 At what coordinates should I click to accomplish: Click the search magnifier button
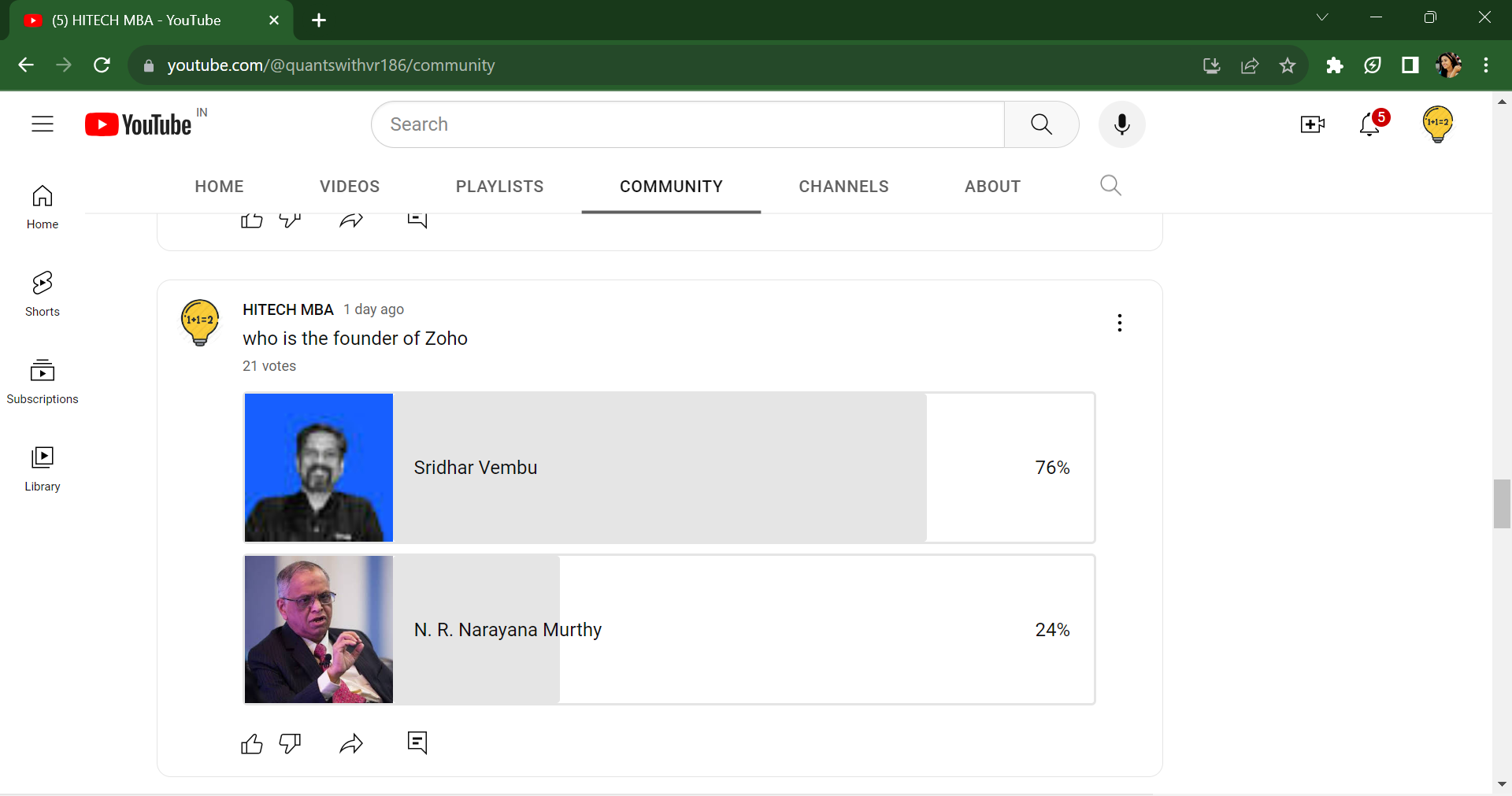point(1041,124)
